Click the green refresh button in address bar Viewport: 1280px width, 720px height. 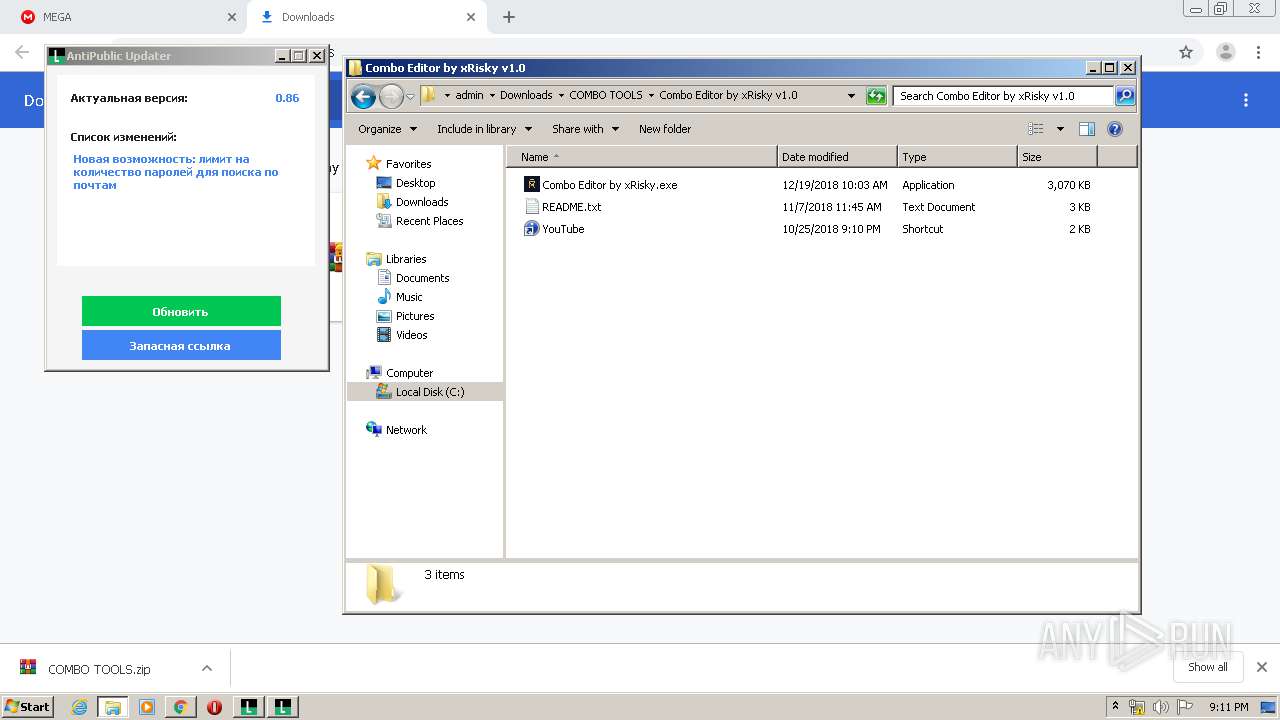coord(876,96)
